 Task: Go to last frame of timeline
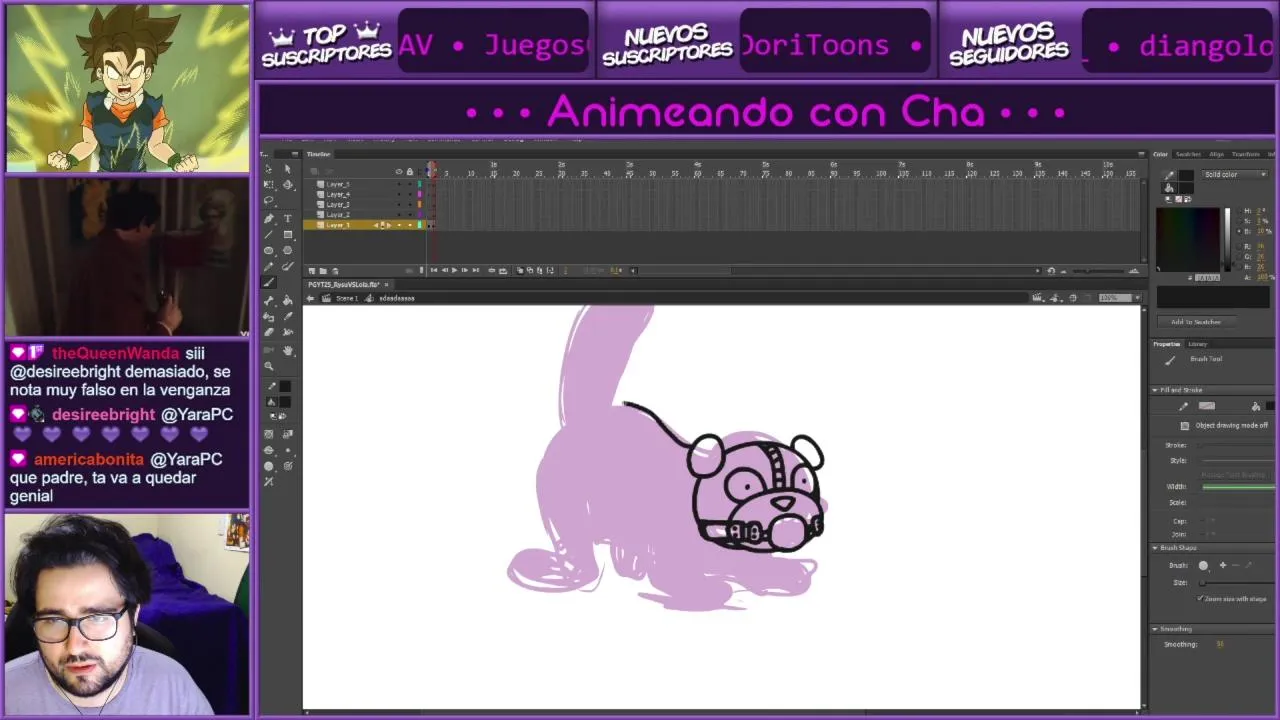click(476, 270)
